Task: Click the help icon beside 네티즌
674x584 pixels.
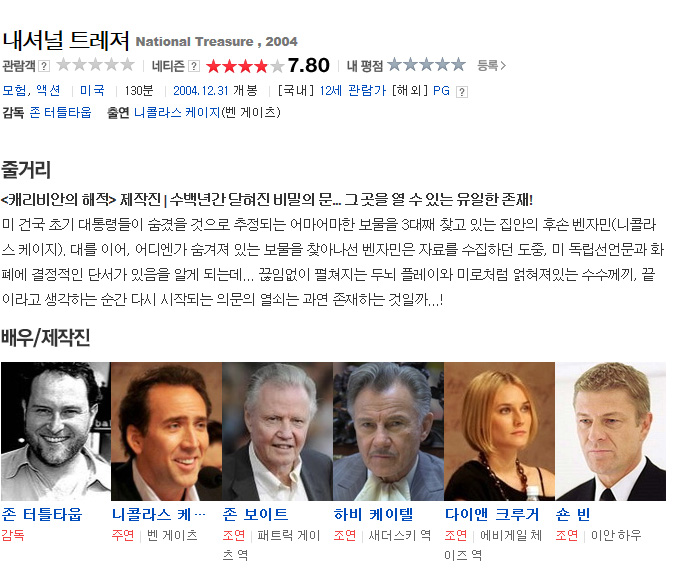Action: tap(194, 66)
